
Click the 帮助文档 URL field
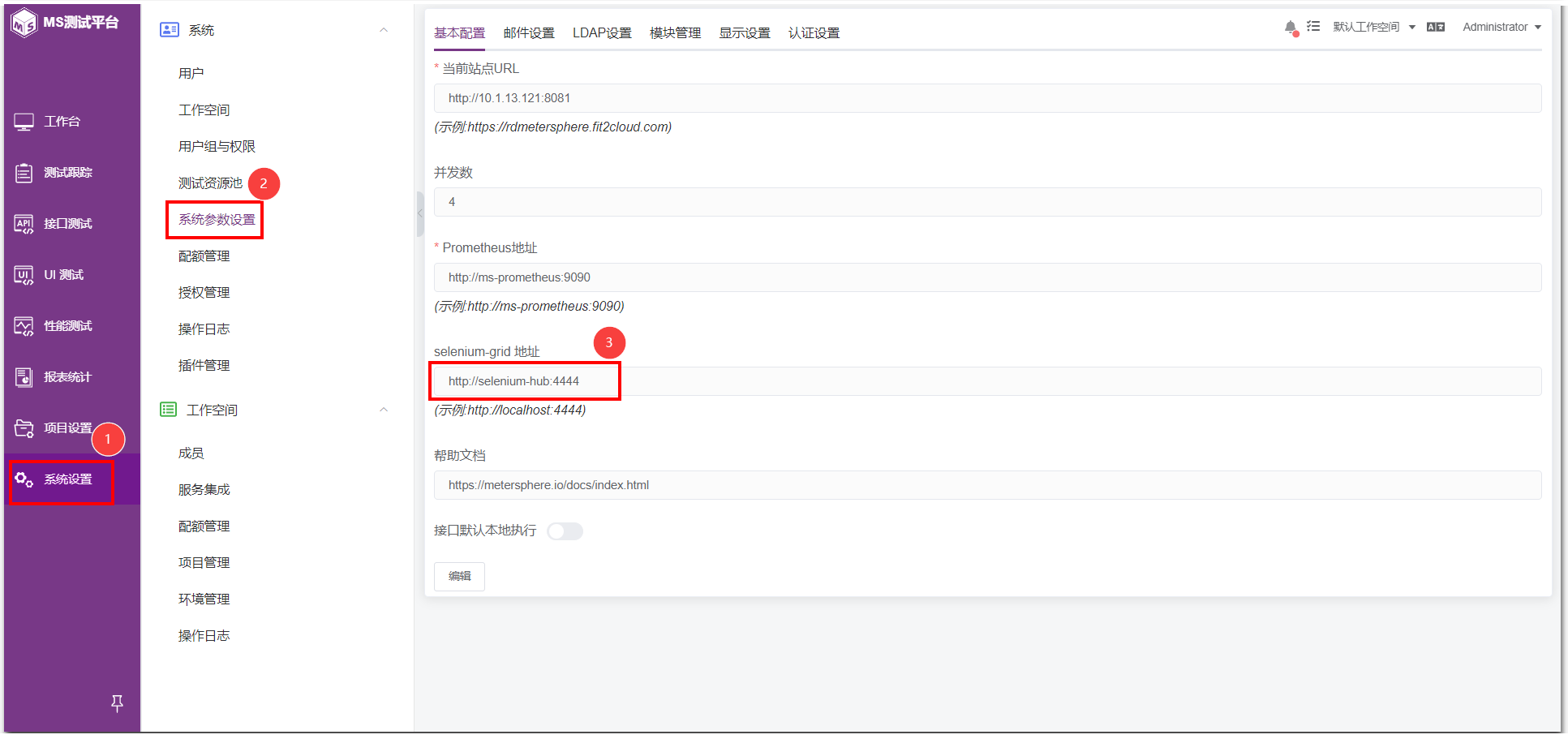click(987, 485)
